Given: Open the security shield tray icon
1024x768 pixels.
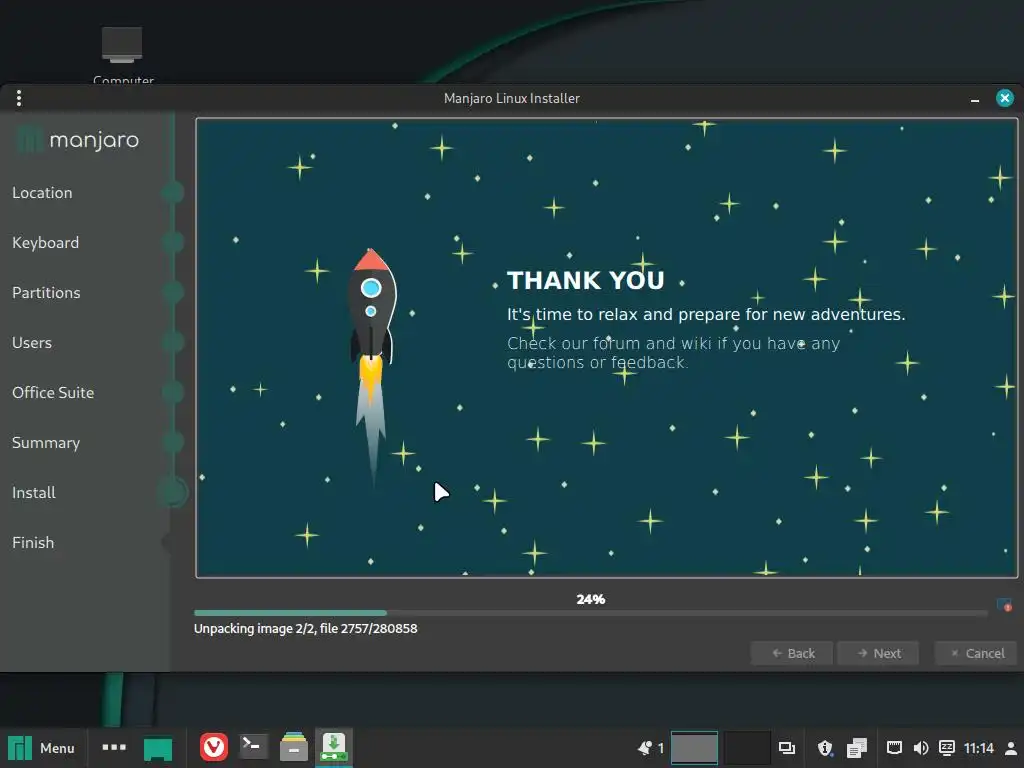Looking at the screenshot, I should (x=825, y=748).
